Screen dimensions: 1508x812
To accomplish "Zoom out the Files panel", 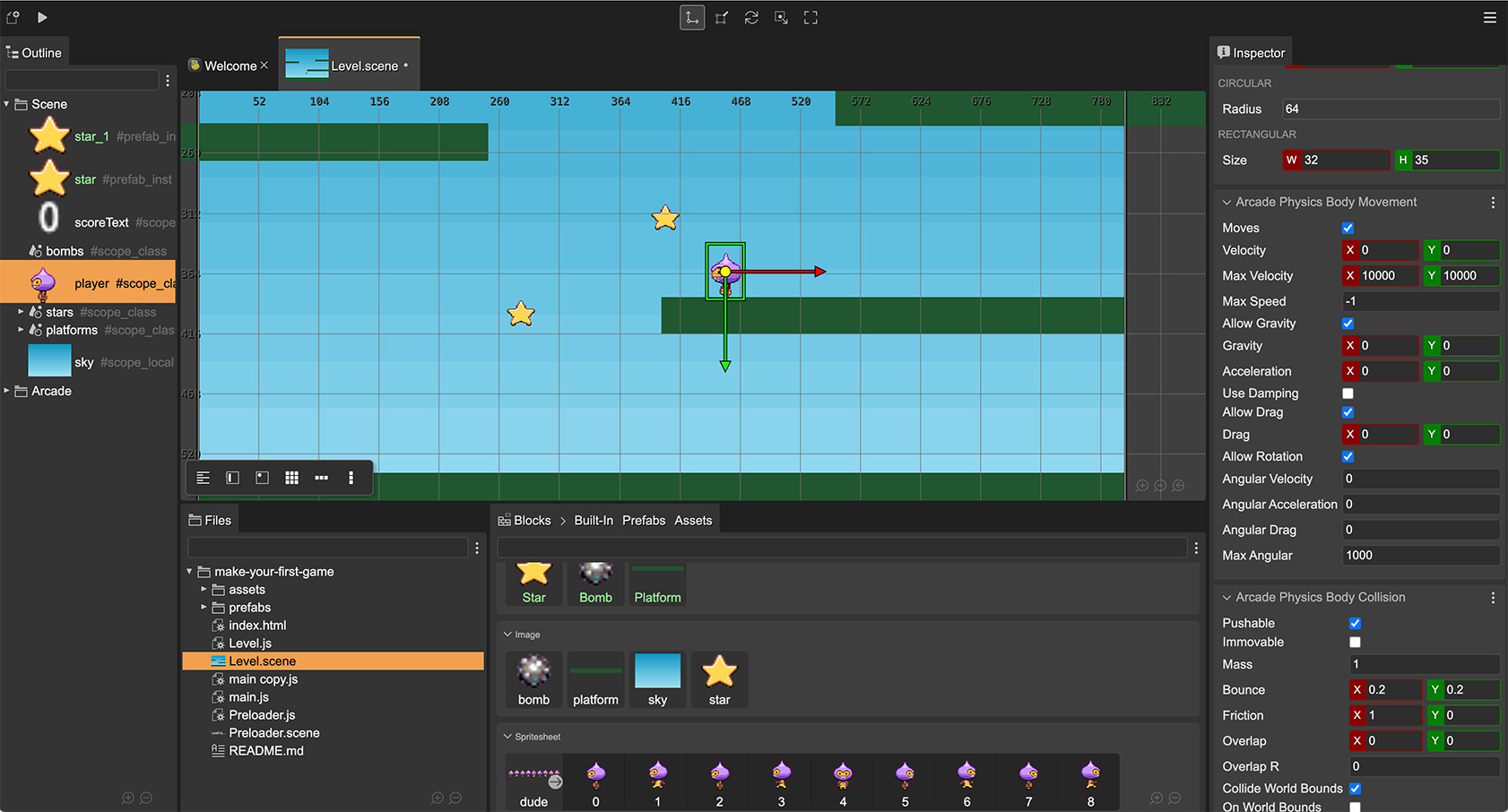I will click(x=455, y=798).
